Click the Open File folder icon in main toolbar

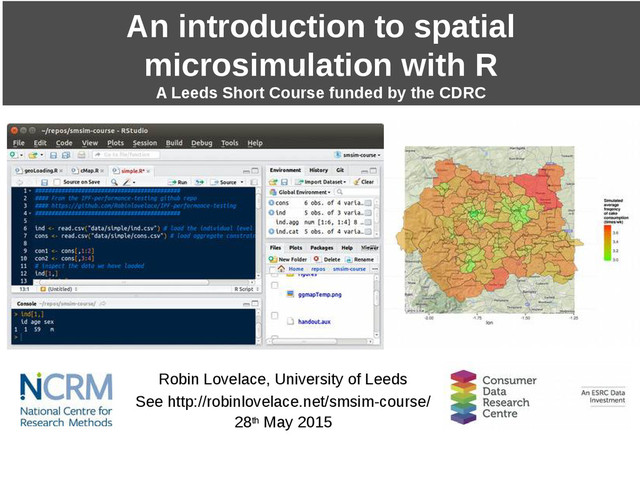click(x=33, y=155)
